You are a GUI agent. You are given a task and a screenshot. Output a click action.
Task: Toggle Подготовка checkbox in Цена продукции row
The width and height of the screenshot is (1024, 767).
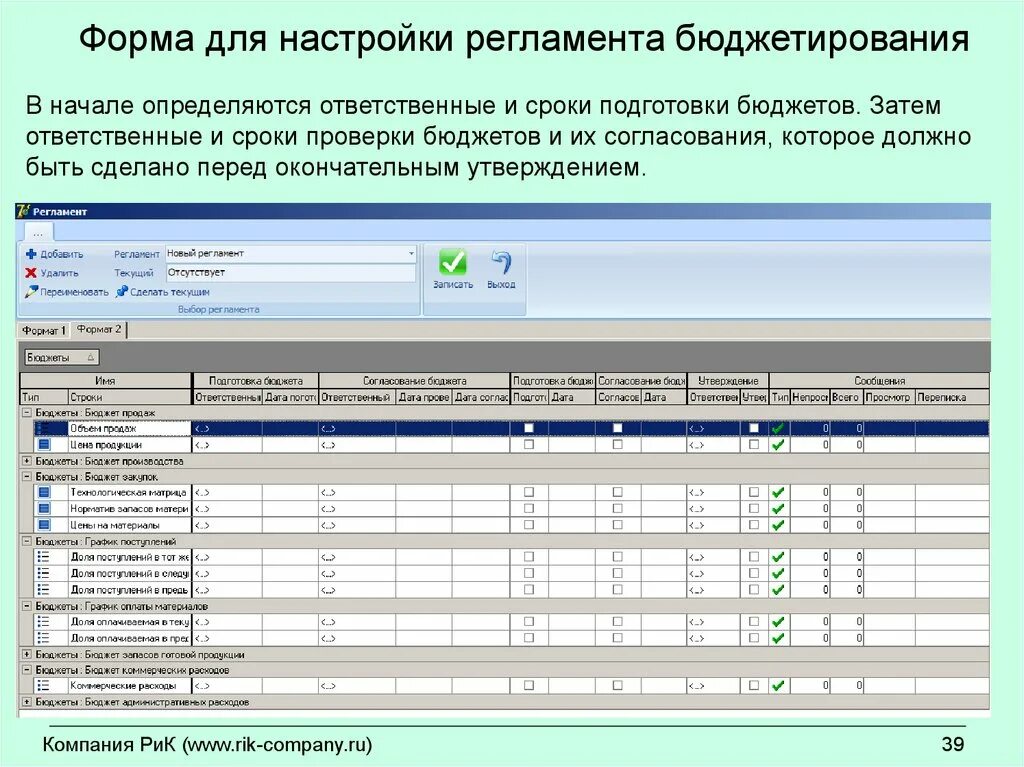click(529, 444)
